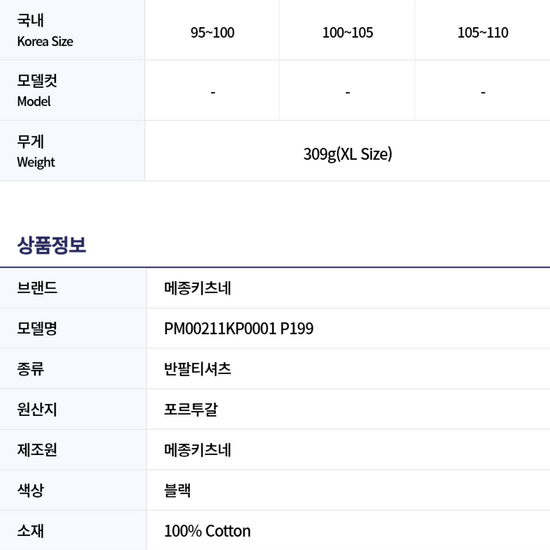Click manufacturer value 메종키츠네 in 제조원 row
The image size is (550, 550).
click(197, 450)
